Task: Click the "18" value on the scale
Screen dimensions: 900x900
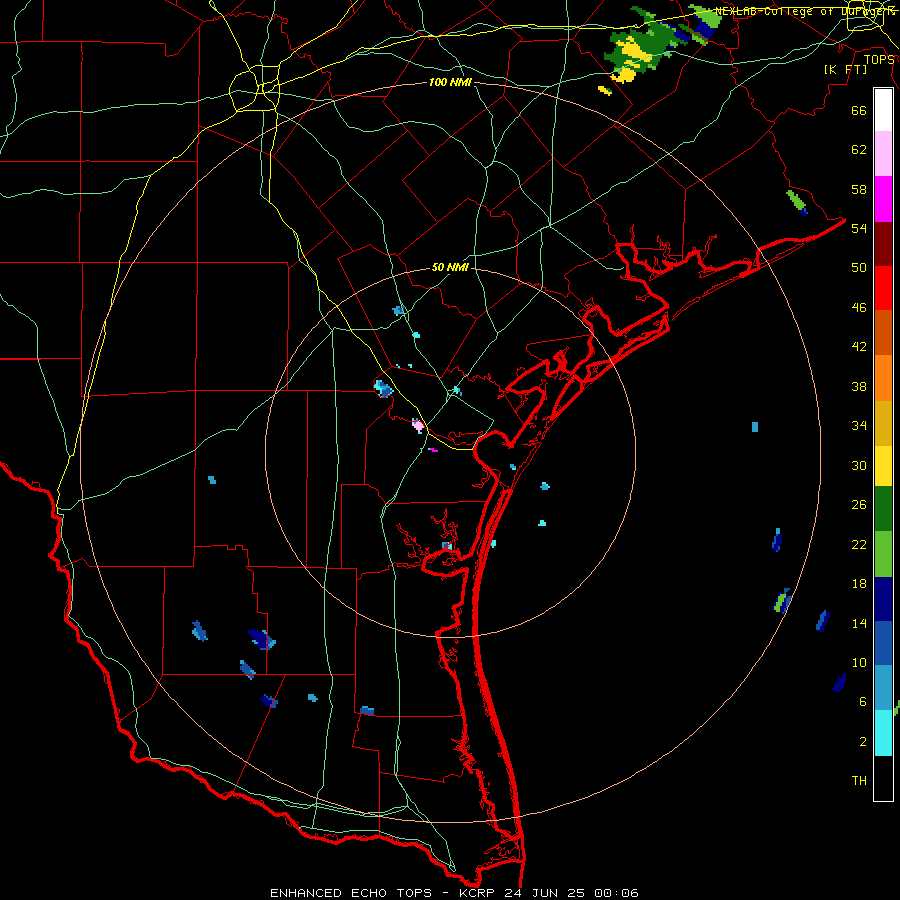Action: pos(859,584)
